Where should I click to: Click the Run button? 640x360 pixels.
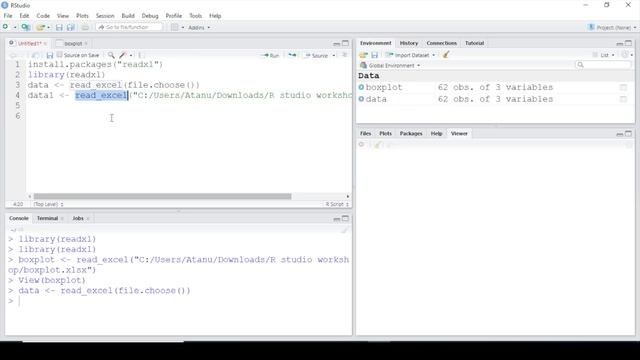pos(271,55)
